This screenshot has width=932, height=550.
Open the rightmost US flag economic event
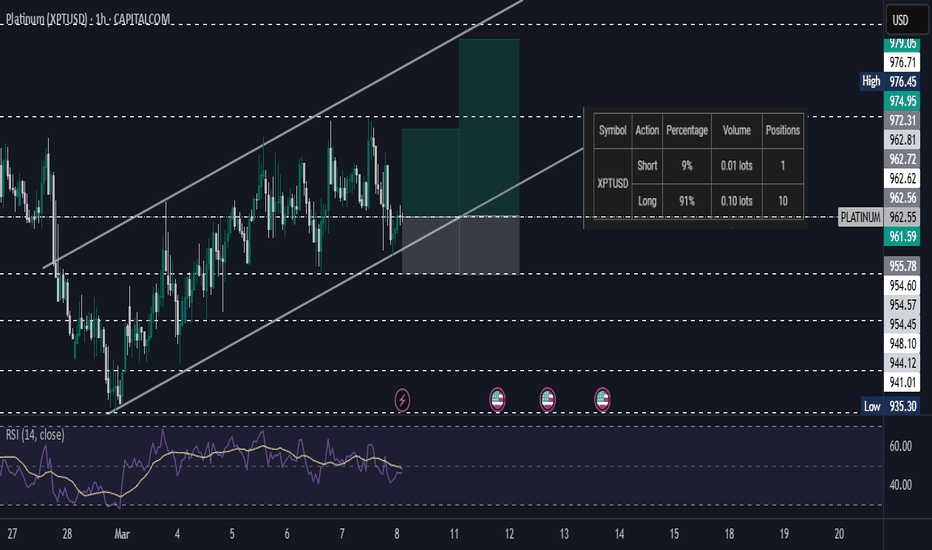tap(602, 400)
